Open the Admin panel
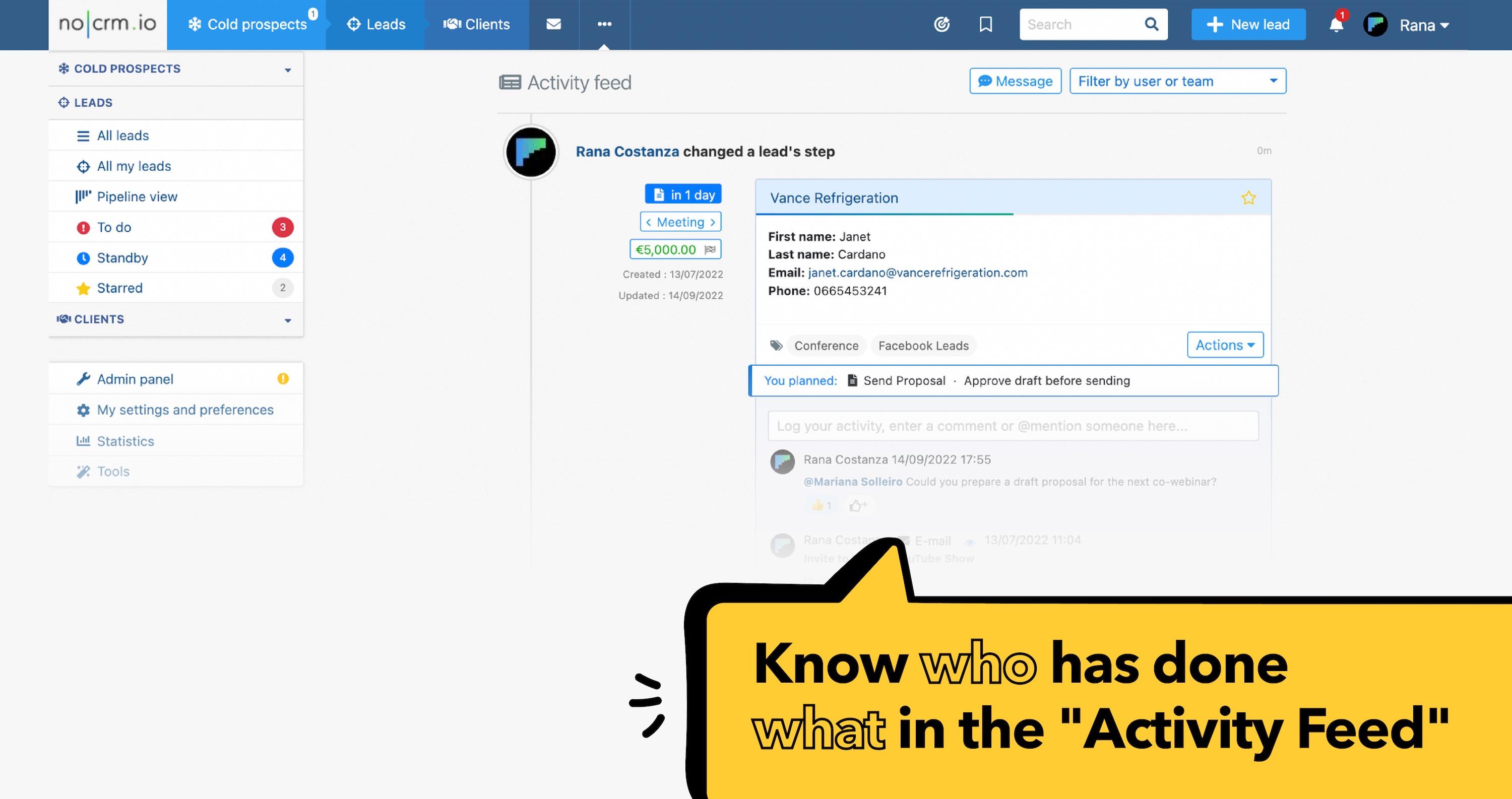The image size is (1512, 799). (176, 379)
